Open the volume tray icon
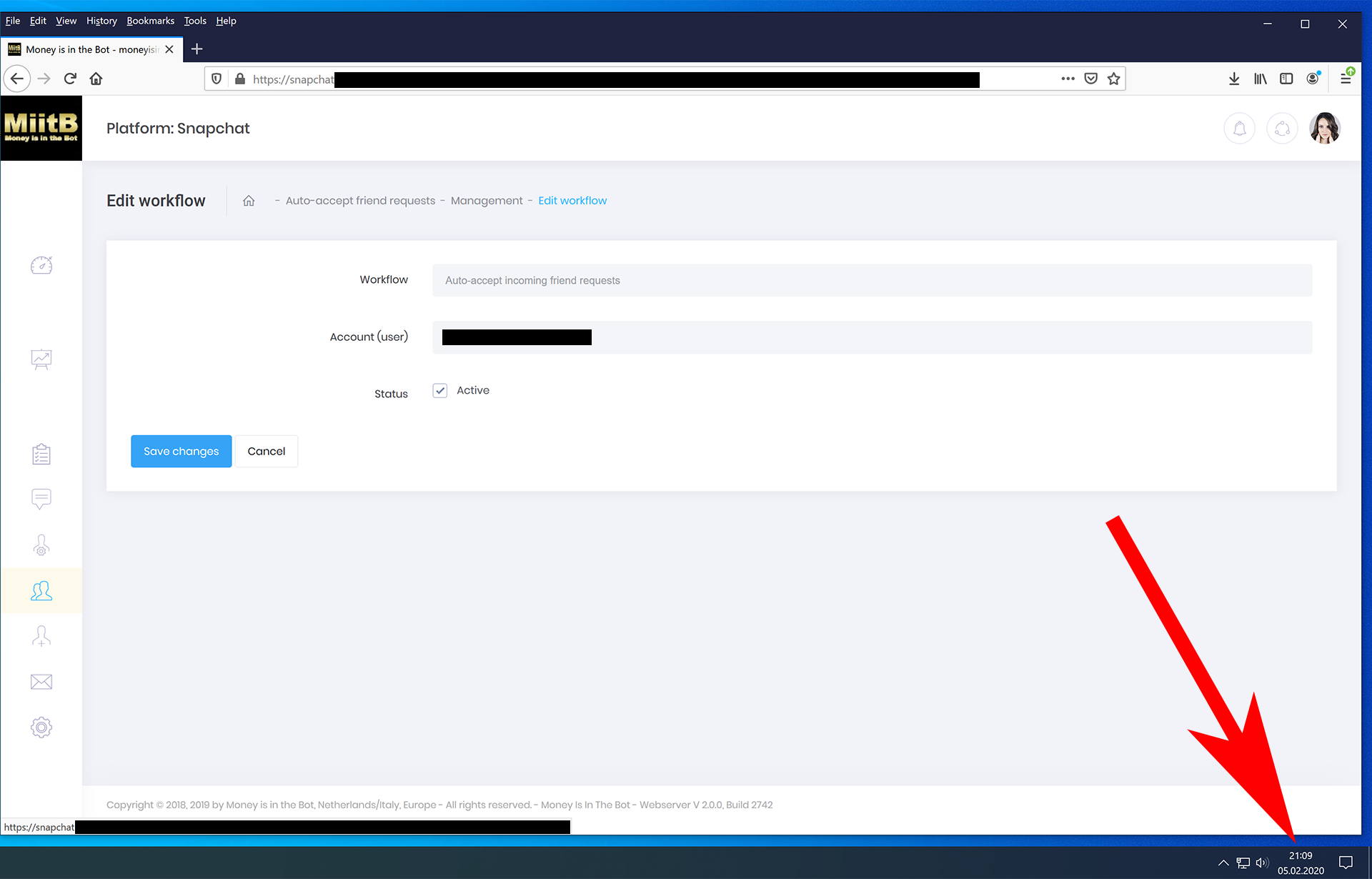 pyautogui.click(x=1263, y=863)
